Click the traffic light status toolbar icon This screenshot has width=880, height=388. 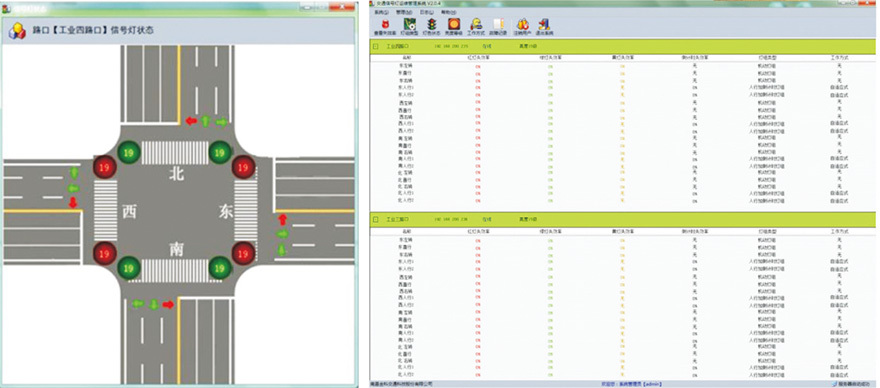(x=432, y=24)
